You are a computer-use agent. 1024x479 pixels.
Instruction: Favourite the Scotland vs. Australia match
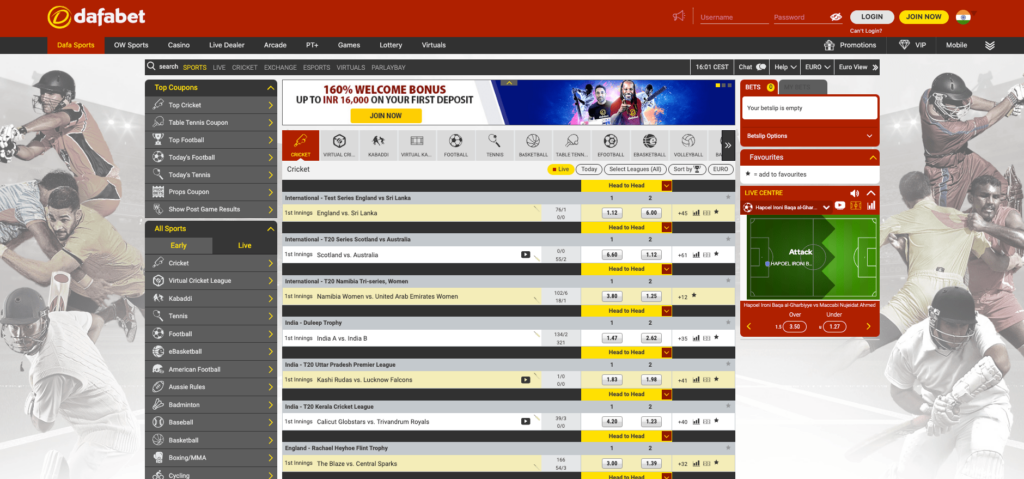point(716,254)
